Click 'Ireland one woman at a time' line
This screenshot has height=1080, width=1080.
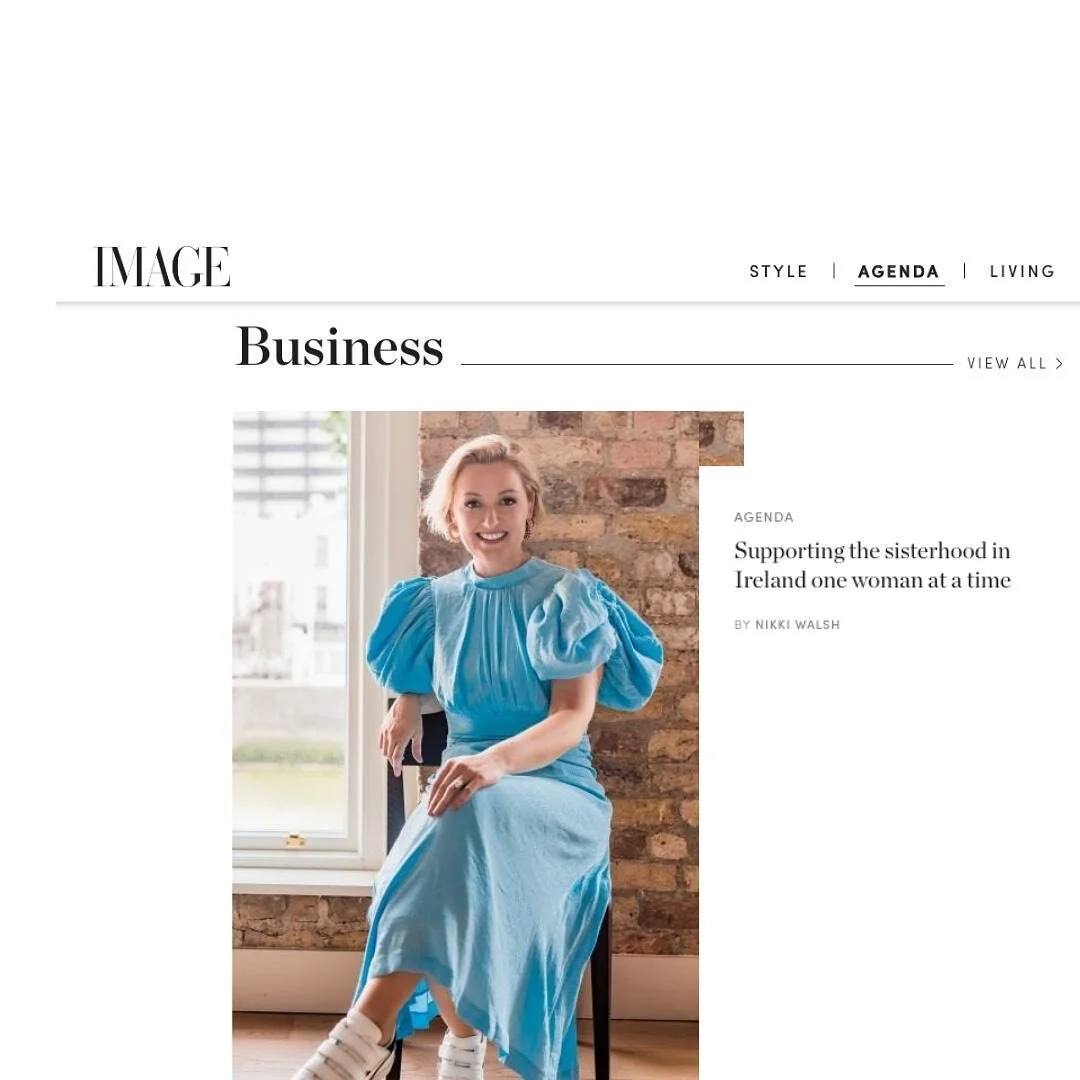873,580
